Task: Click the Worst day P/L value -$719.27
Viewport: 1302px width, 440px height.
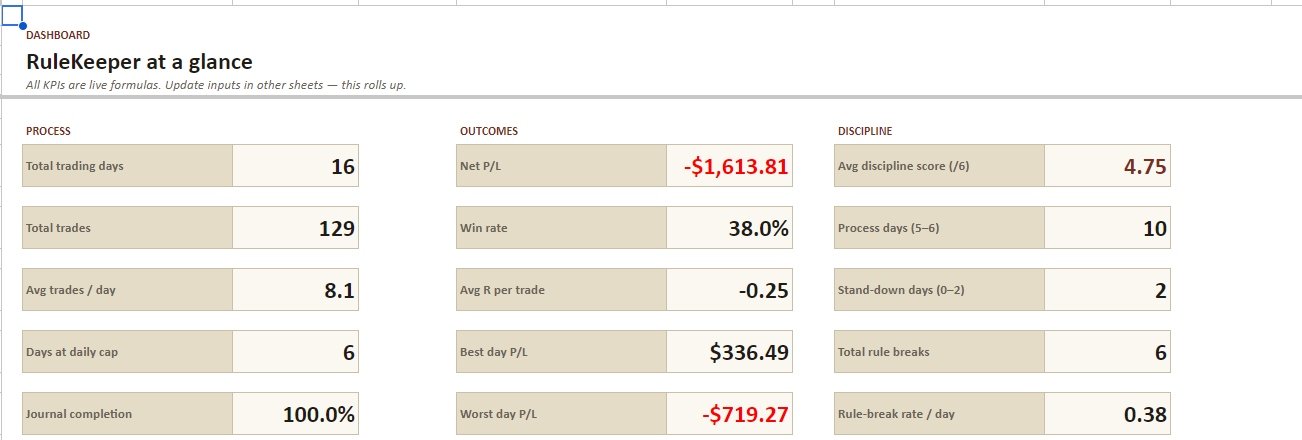Action: coord(729,414)
